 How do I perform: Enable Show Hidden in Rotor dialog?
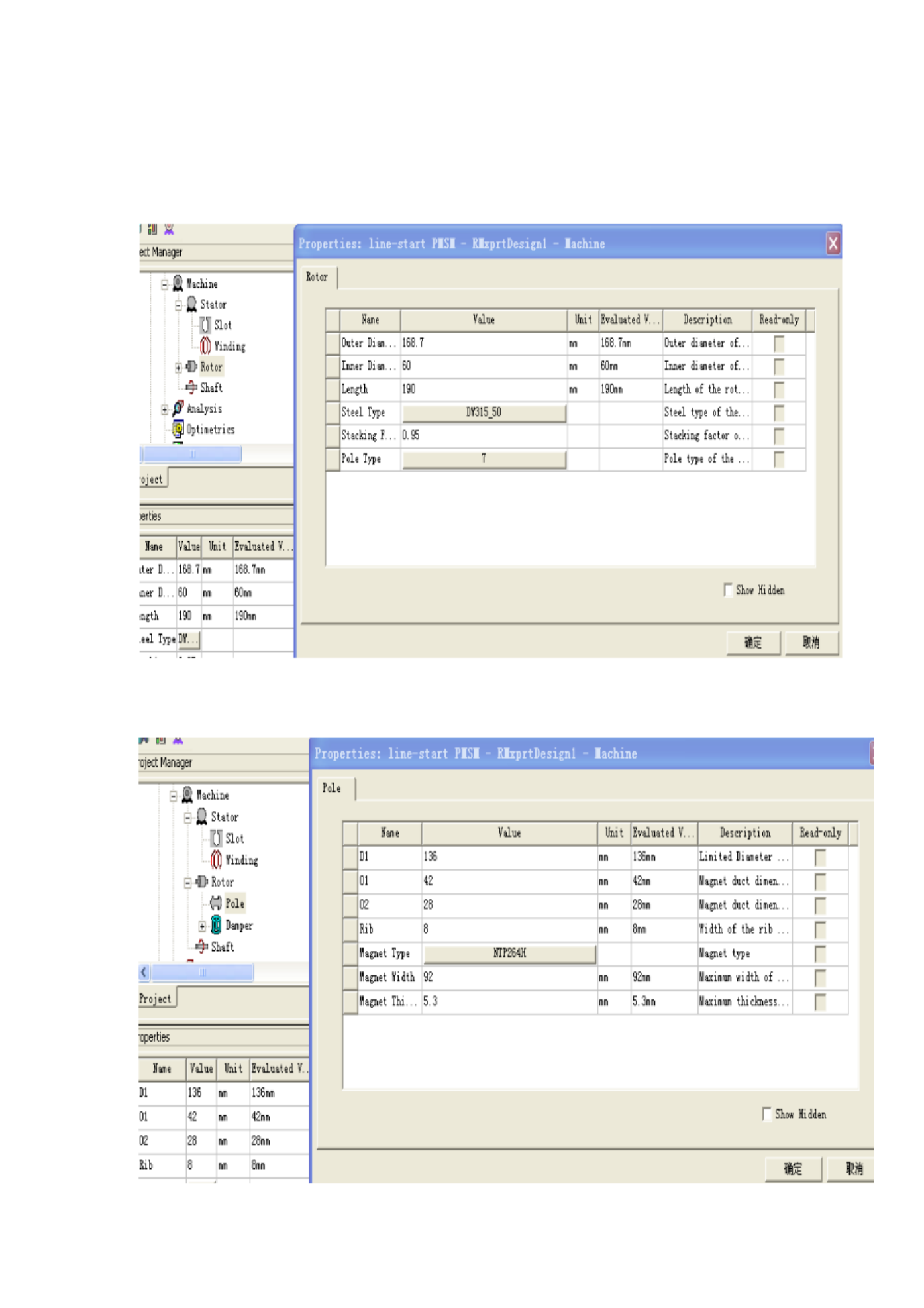coord(728,590)
